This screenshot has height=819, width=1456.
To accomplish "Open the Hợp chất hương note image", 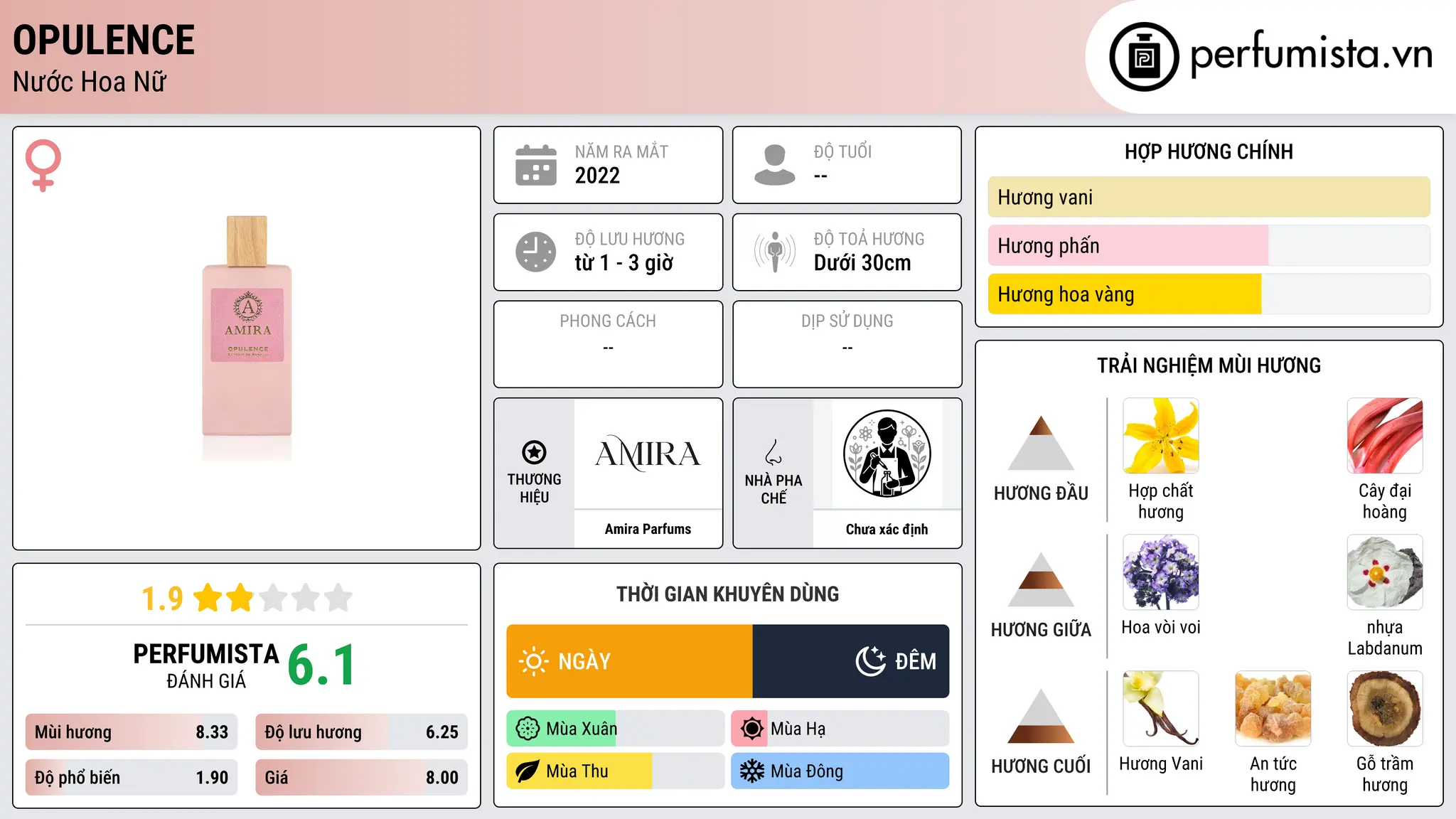I will pyautogui.click(x=1161, y=436).
